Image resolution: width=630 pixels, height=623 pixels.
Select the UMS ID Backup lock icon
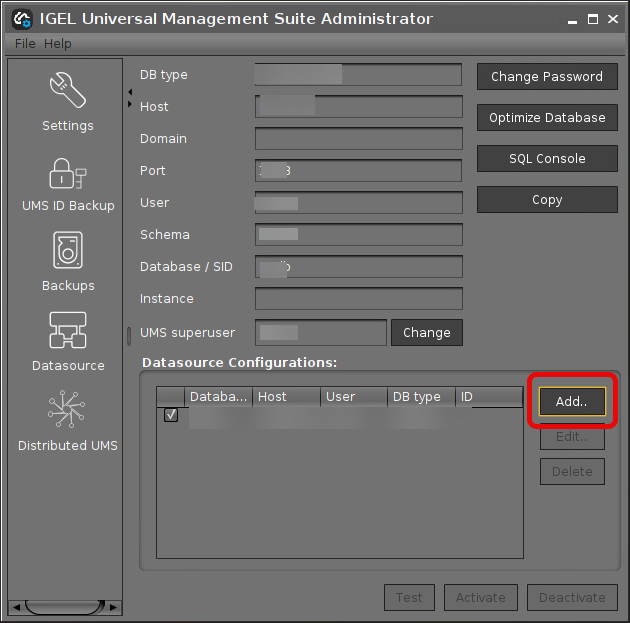click(x=67, y=173)
